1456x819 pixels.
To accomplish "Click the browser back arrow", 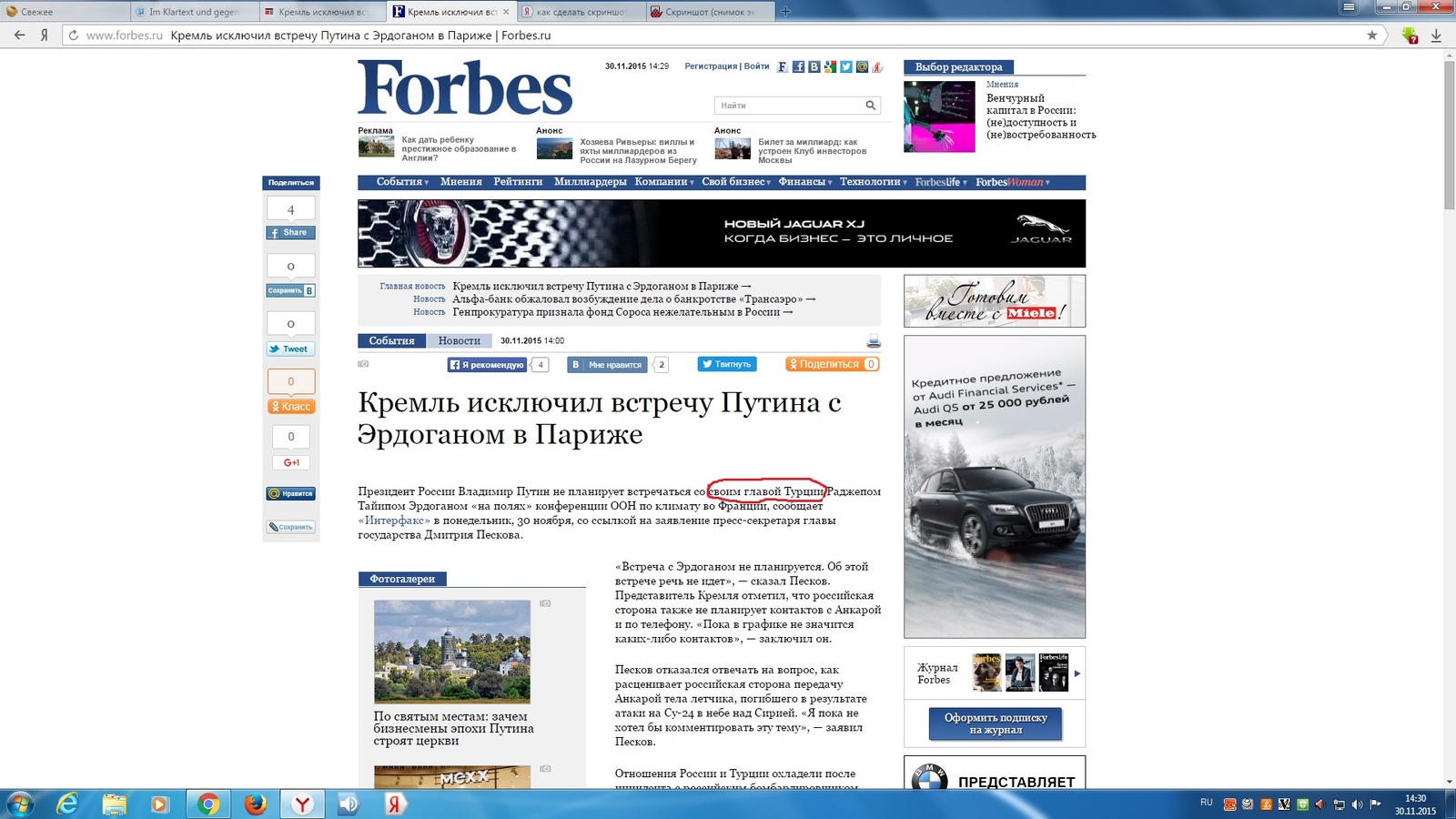I will coord(19,35).
